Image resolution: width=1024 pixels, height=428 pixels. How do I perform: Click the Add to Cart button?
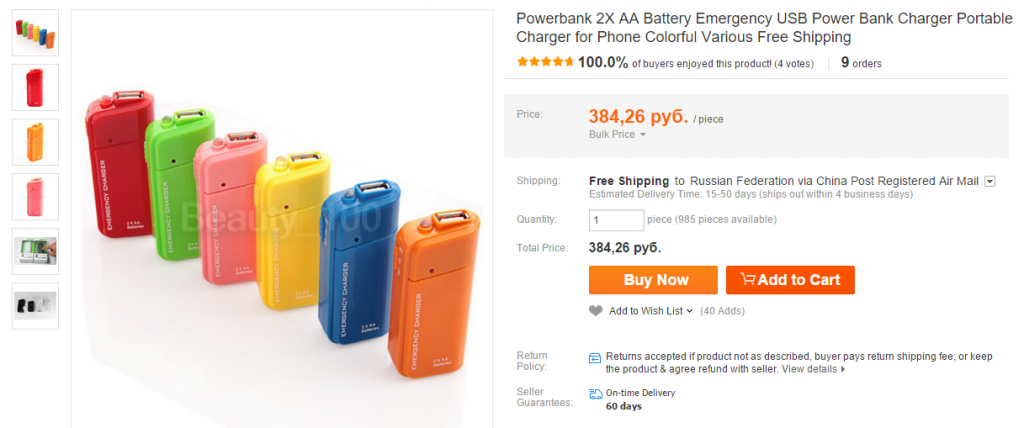[x=790, y=280]
